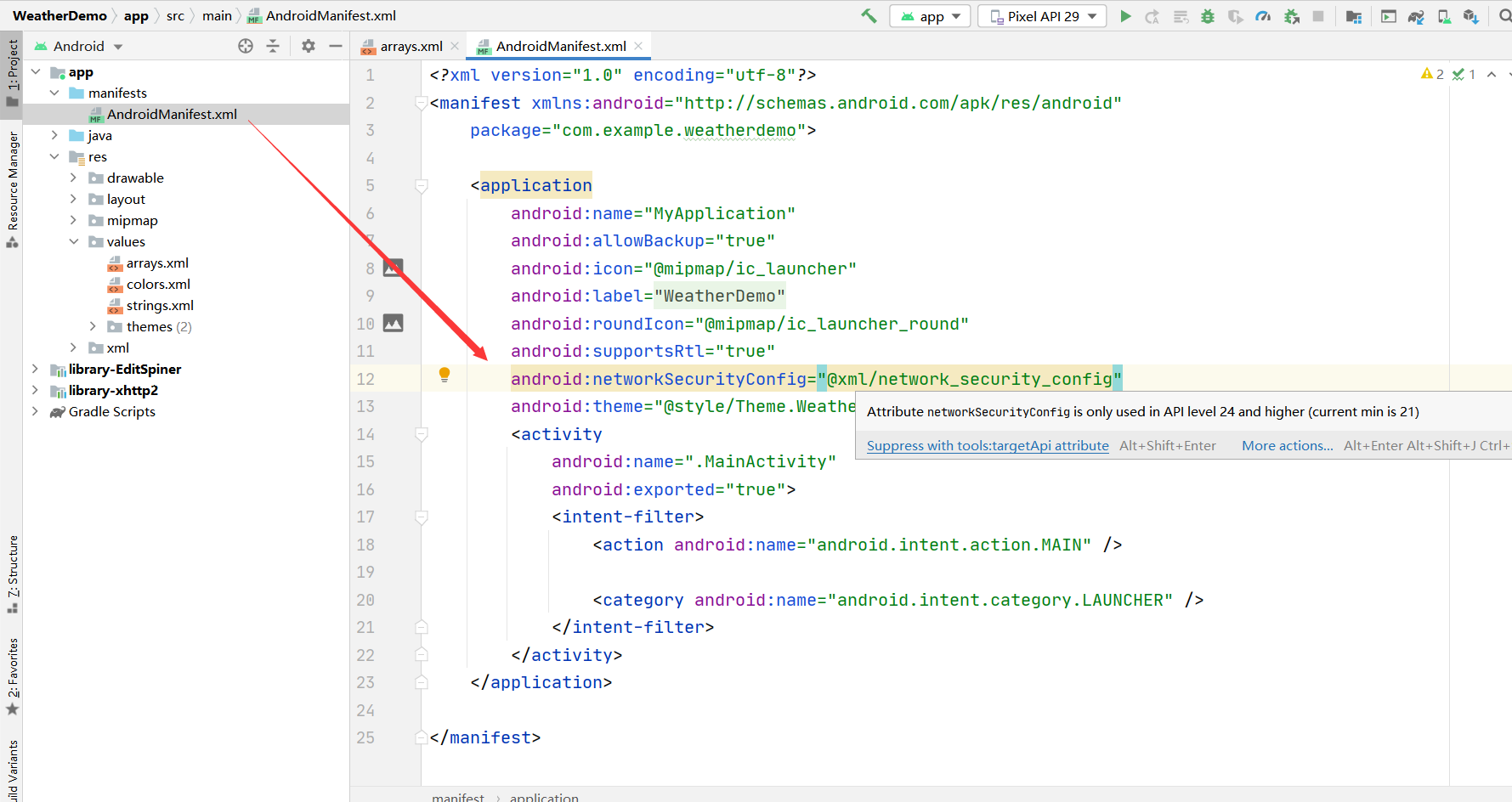This screenshot has height=802, width=1512.
Task: Click the Apply Code Changes icon
Action: point(1181,16)
